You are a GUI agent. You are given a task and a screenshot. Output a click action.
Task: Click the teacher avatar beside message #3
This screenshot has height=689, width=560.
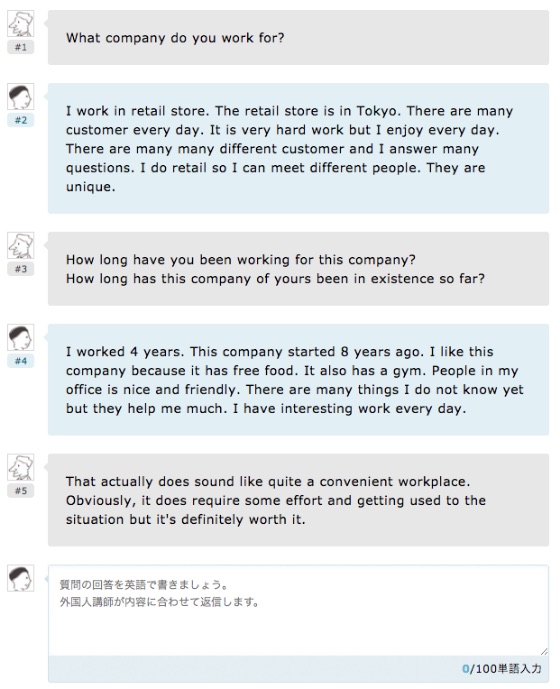21,246
